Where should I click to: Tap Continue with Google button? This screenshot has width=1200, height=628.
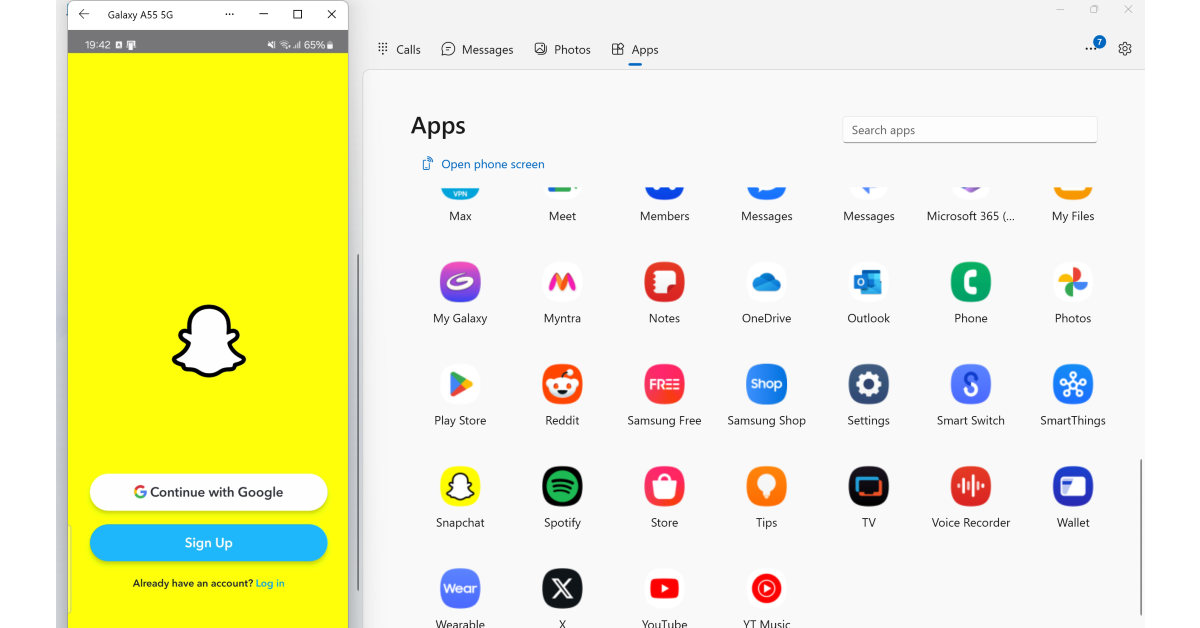coord(208,492)
